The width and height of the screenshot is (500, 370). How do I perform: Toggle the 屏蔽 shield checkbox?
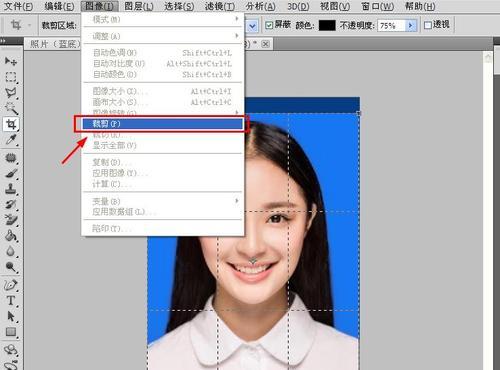click(x=269, y=25)
